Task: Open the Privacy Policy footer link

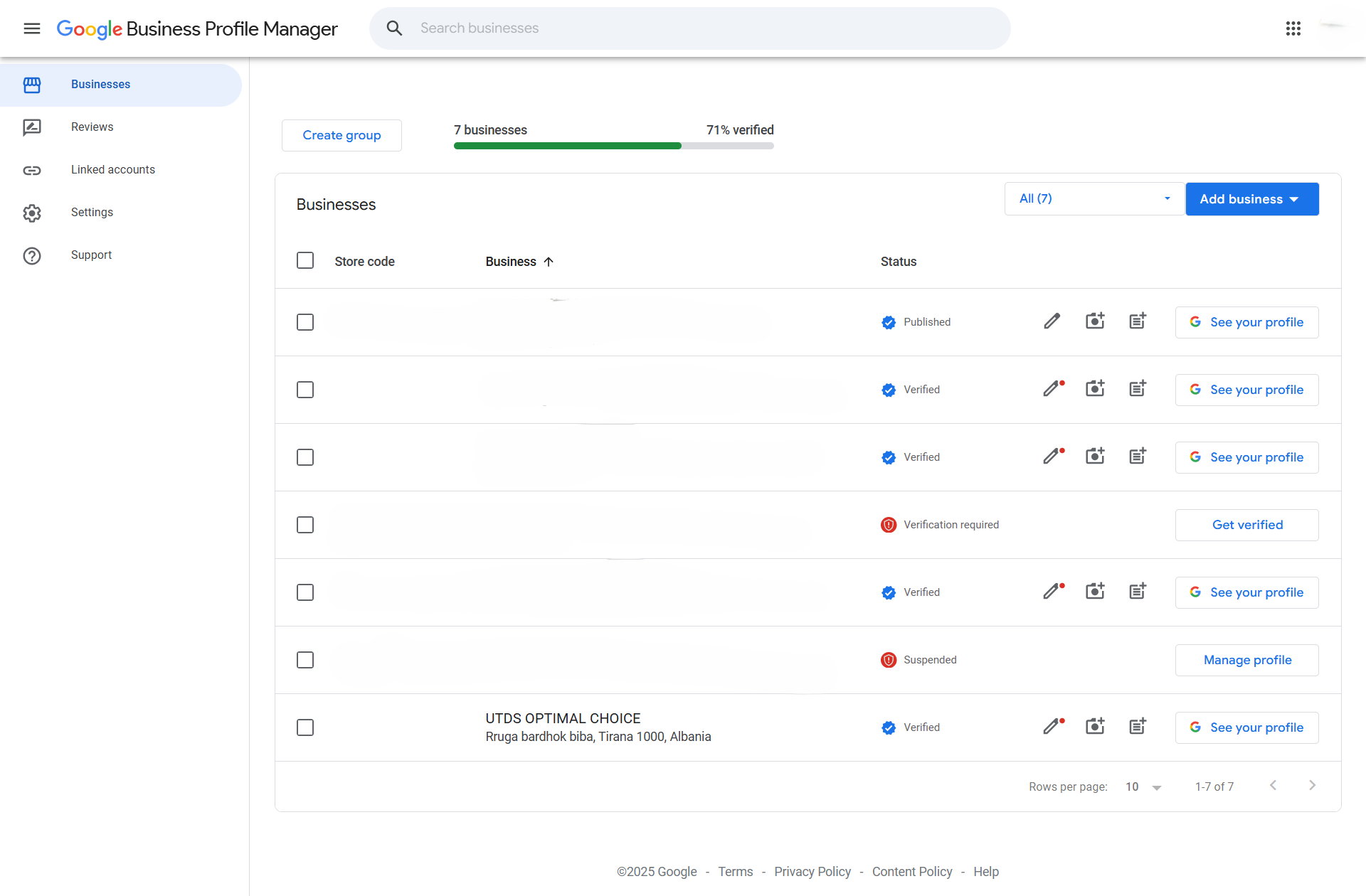Action: [x=812, y=872]
